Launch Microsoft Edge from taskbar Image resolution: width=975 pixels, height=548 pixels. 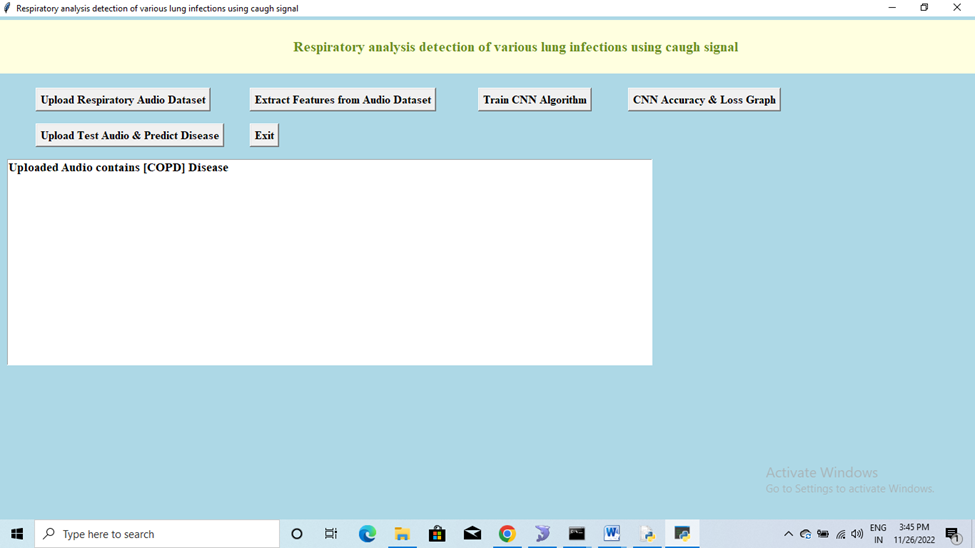367,534
